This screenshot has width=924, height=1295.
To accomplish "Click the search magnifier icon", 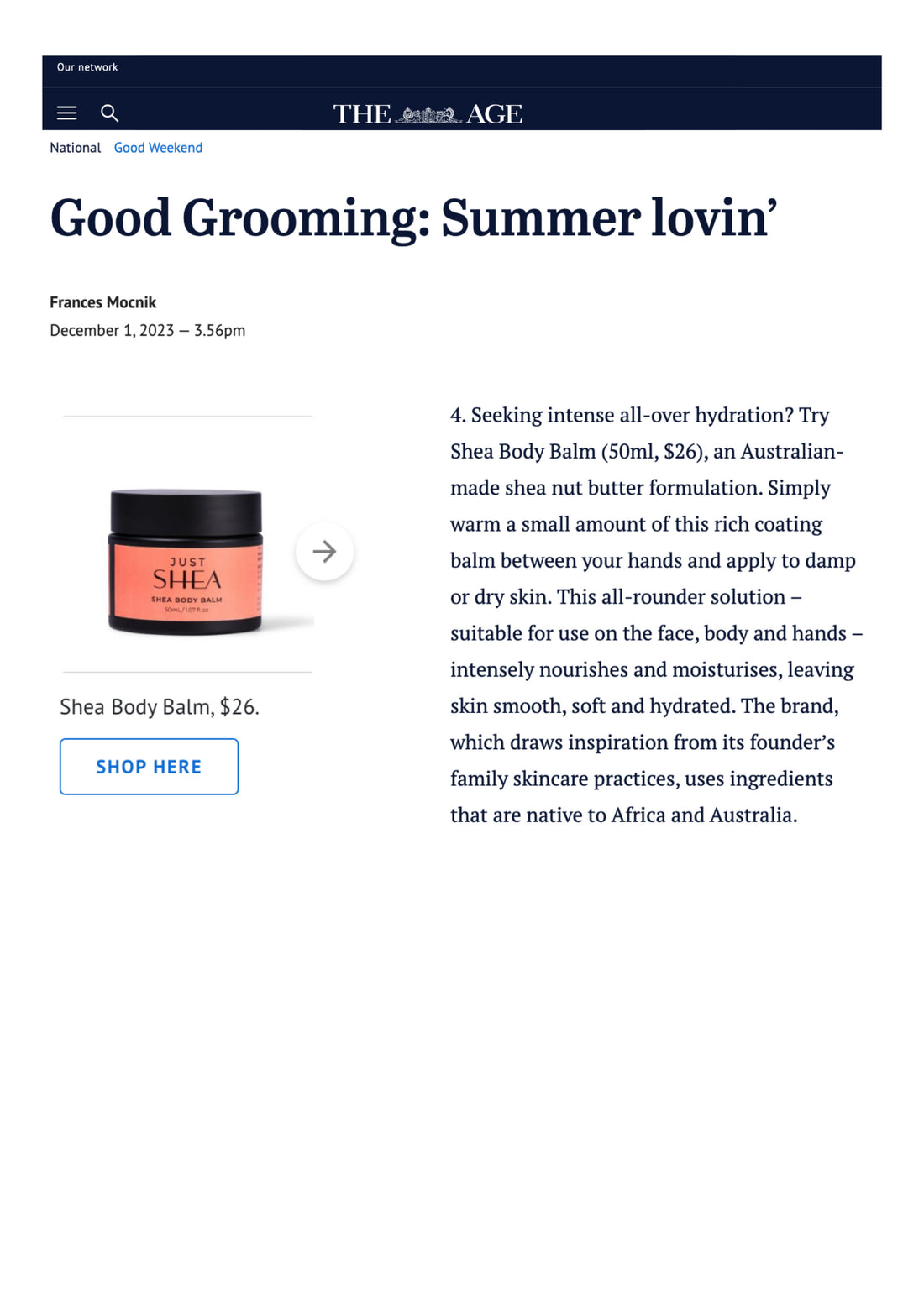I will 109,113.
